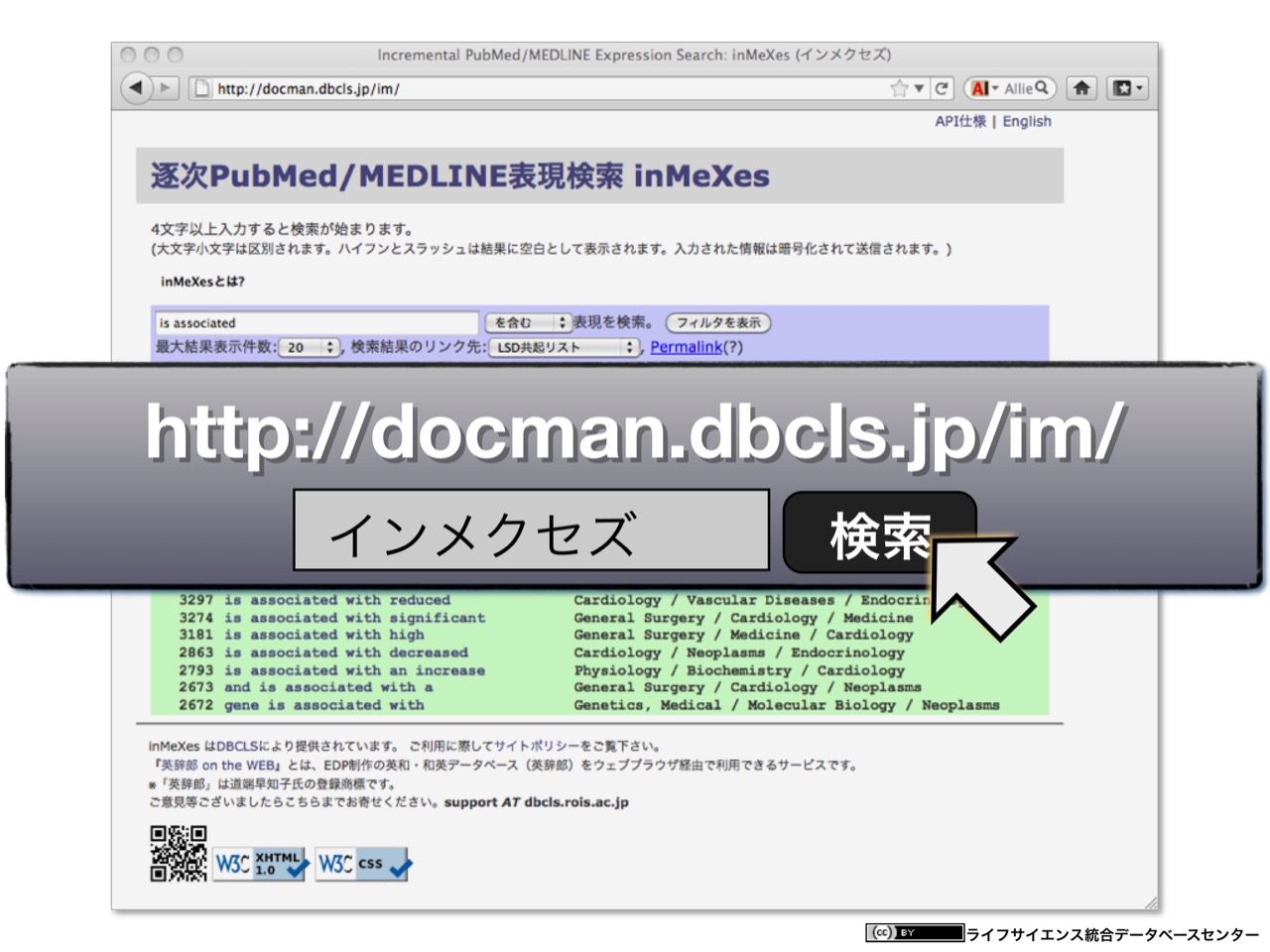The width and height of the screenshot is (1270, 952).
Task: Click the 'is associated' query input field
Action: pyautogui.click(x=317, y=322)
